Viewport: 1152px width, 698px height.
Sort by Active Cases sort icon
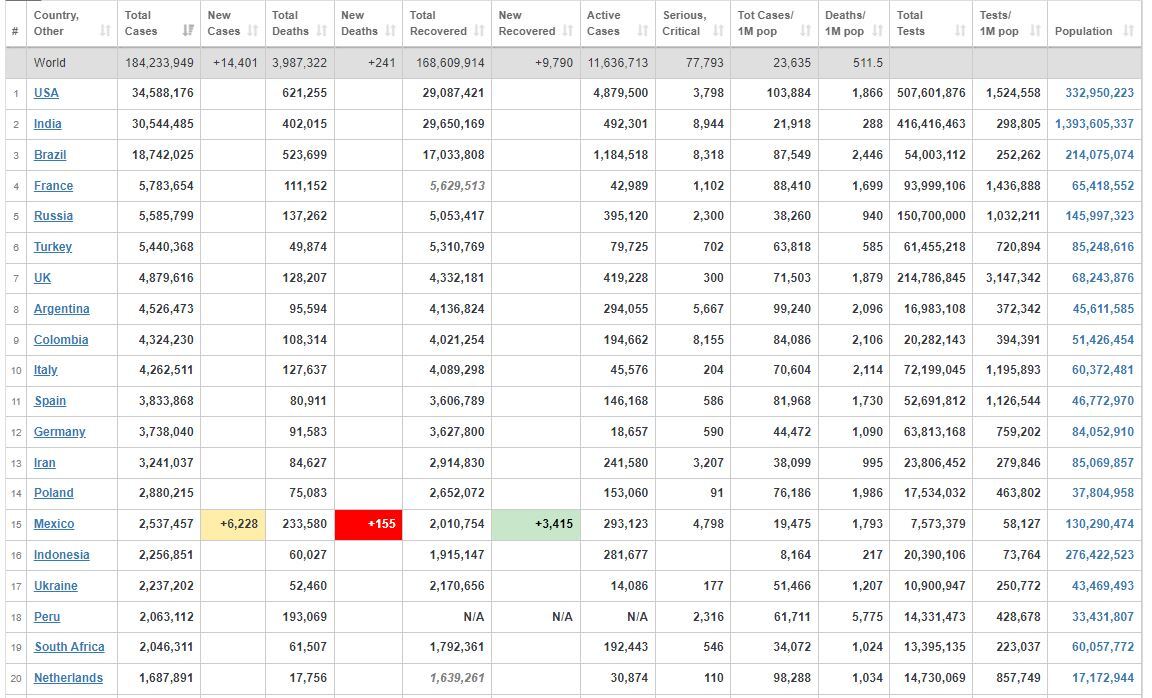point(643,31)
